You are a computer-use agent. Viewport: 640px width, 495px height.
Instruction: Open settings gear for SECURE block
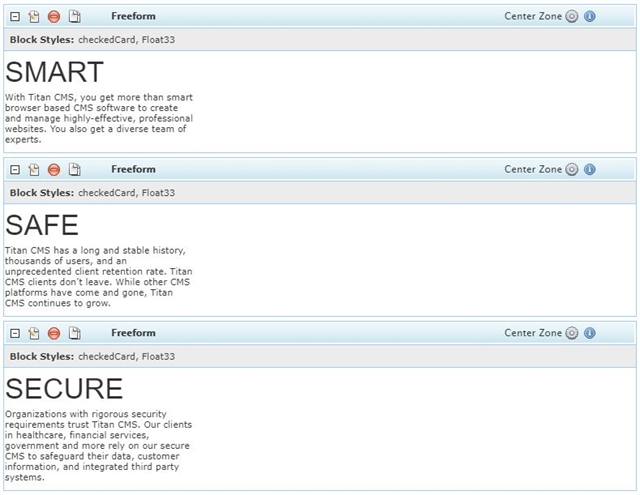(571, 333)
